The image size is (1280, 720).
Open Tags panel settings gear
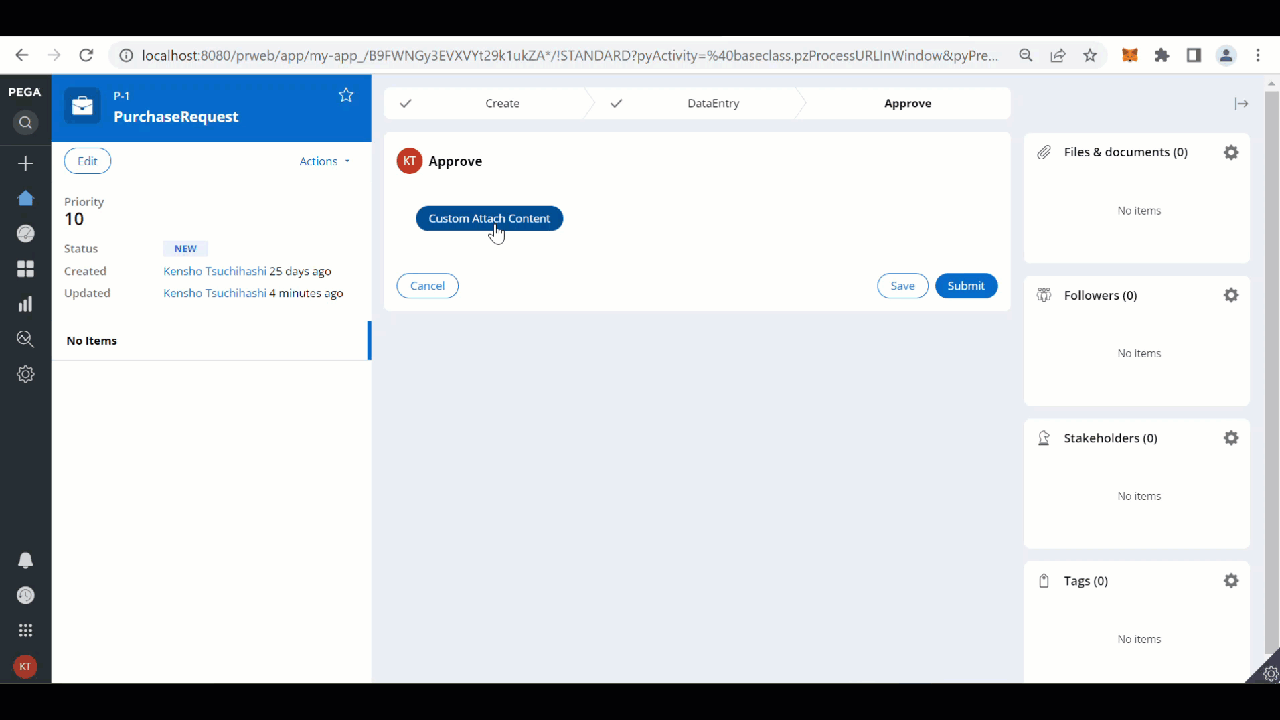pyautogui.click(x=1231, y=580)
